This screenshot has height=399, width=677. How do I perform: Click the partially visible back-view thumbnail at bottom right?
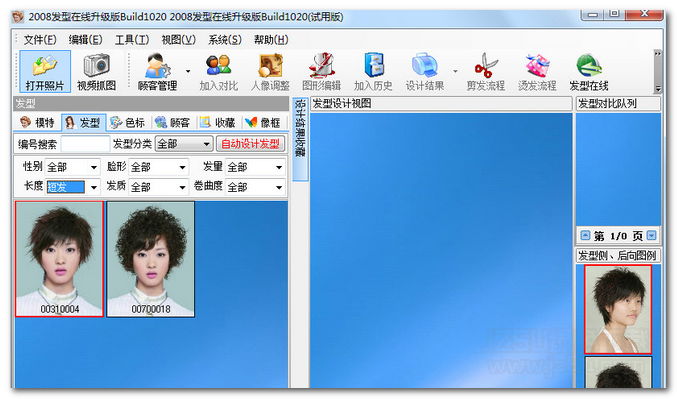618,372
